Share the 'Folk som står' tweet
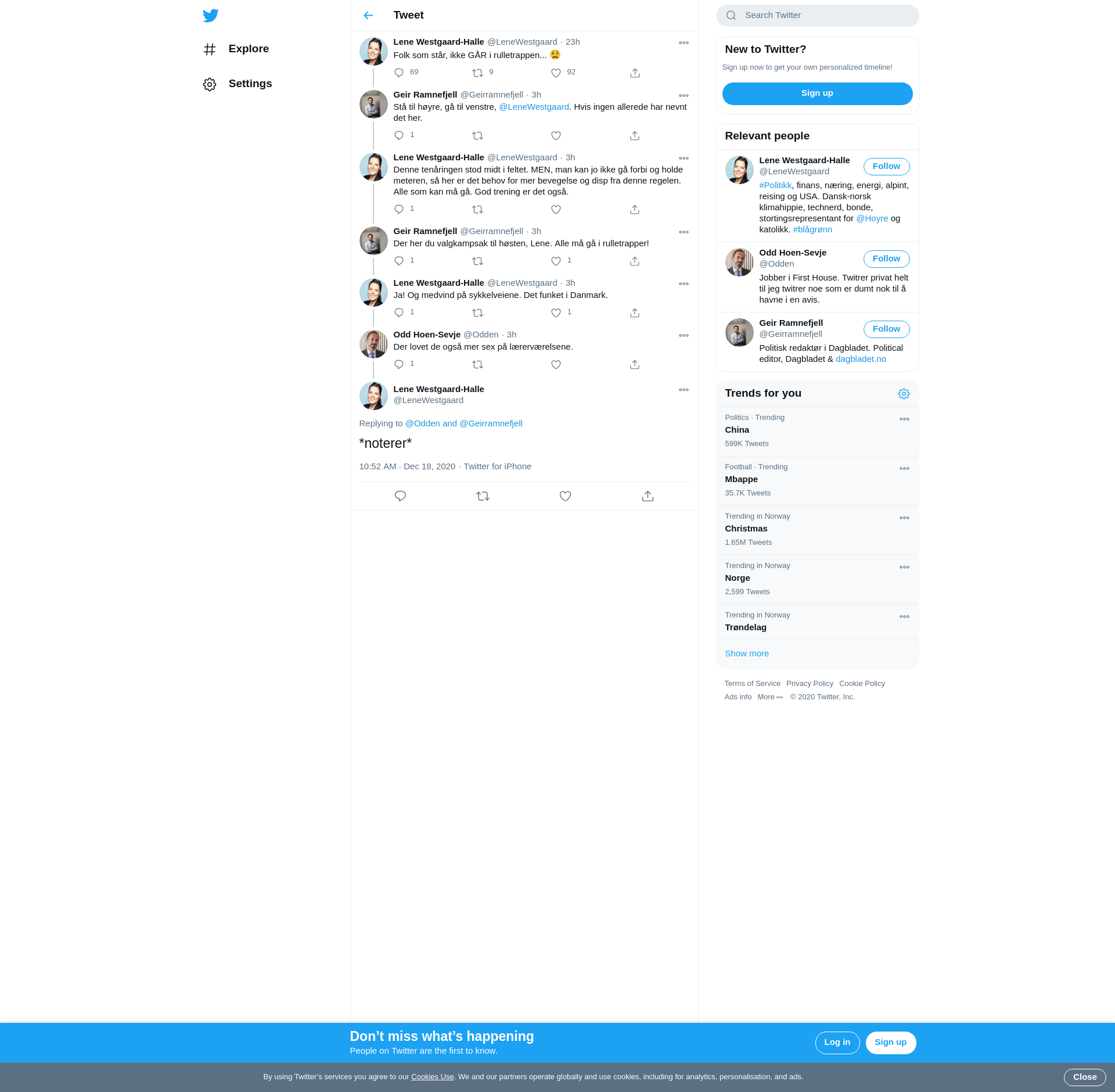 click(635, 73)
